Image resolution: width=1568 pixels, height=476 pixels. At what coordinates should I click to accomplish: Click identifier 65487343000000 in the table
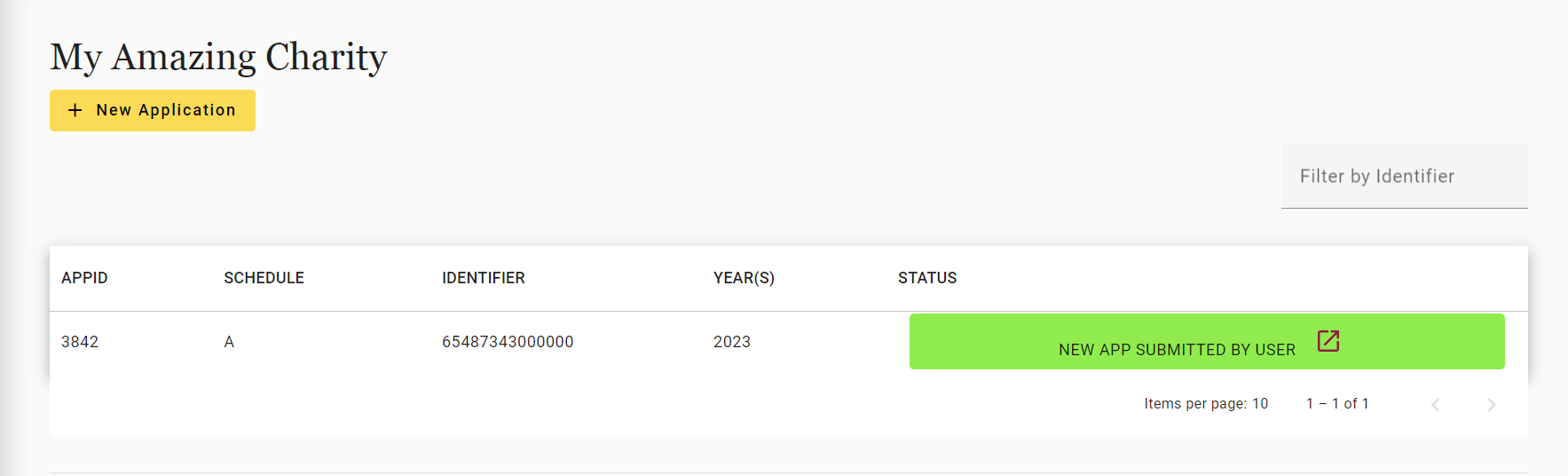point(508,342)
